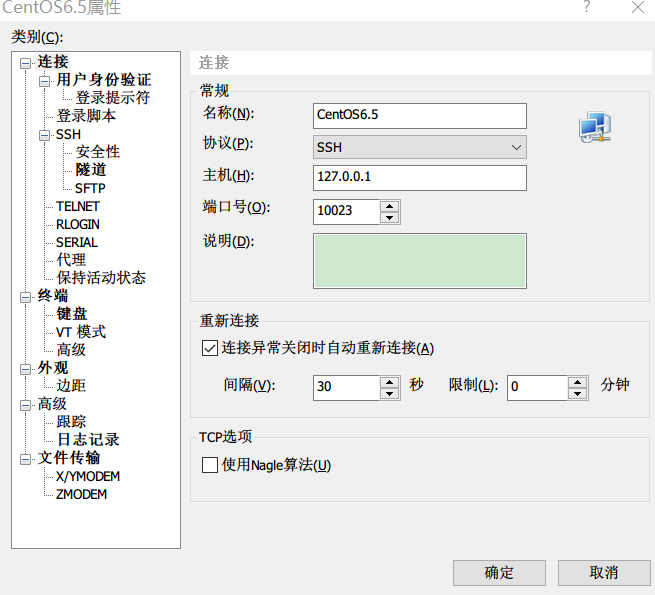Select top-level 高级 above 跟踪
Viewport: 655px width, 595px height.
pyautogui.click(x=52, y=404)
